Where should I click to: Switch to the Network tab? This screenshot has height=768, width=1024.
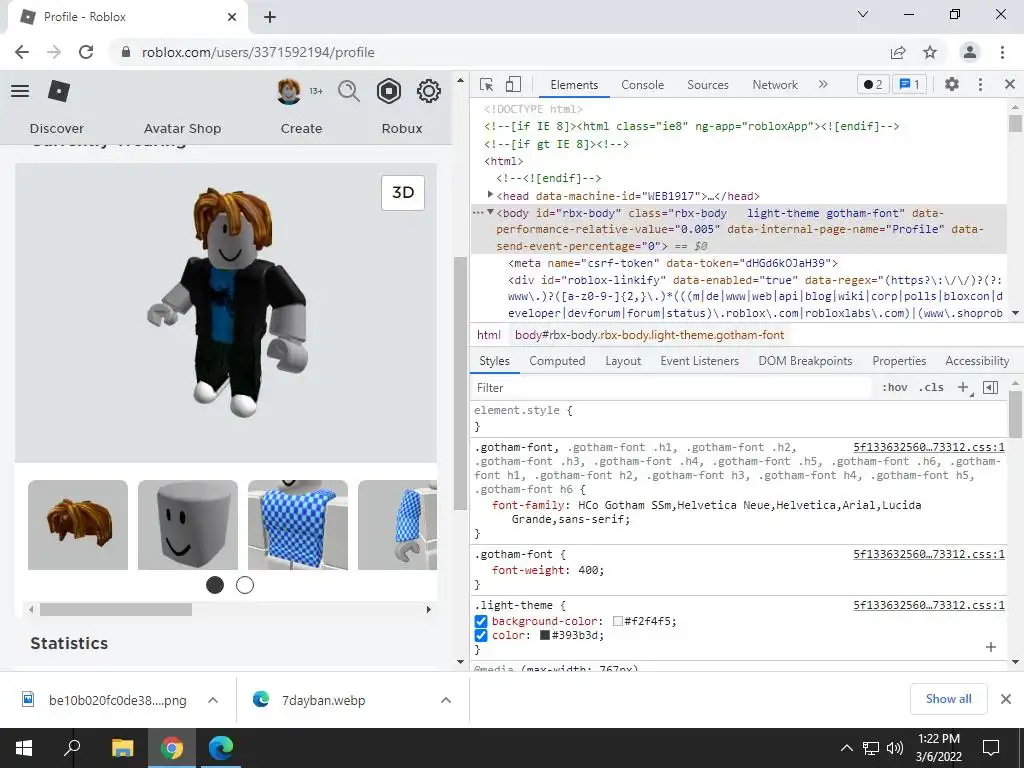click(775, 84)
